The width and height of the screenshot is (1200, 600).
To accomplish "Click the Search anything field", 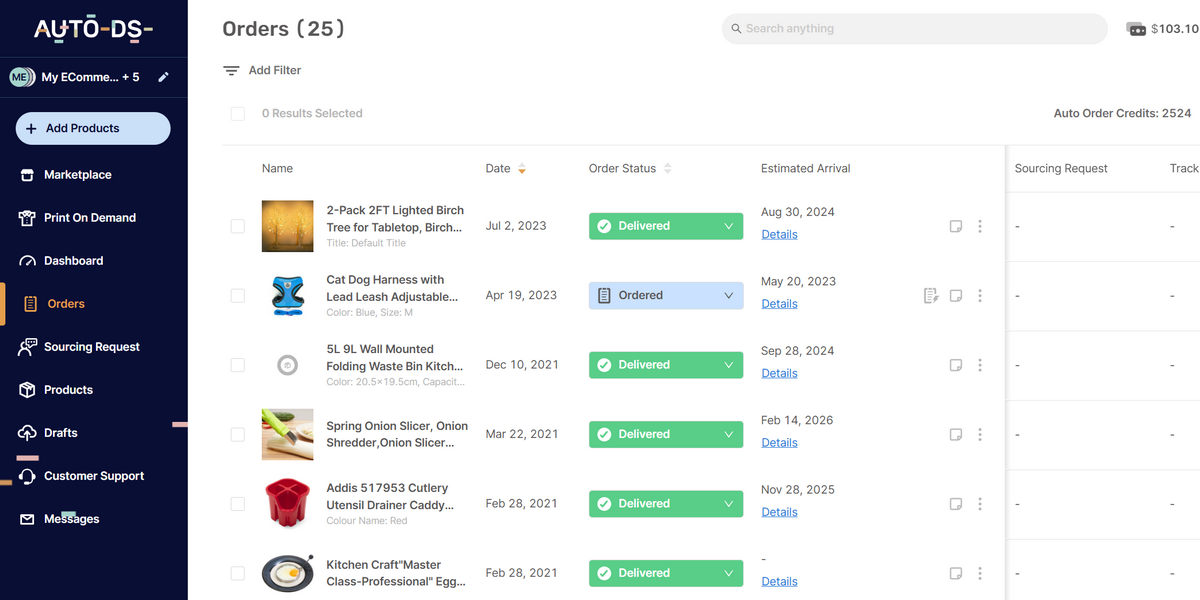I will tap(914, 29).
